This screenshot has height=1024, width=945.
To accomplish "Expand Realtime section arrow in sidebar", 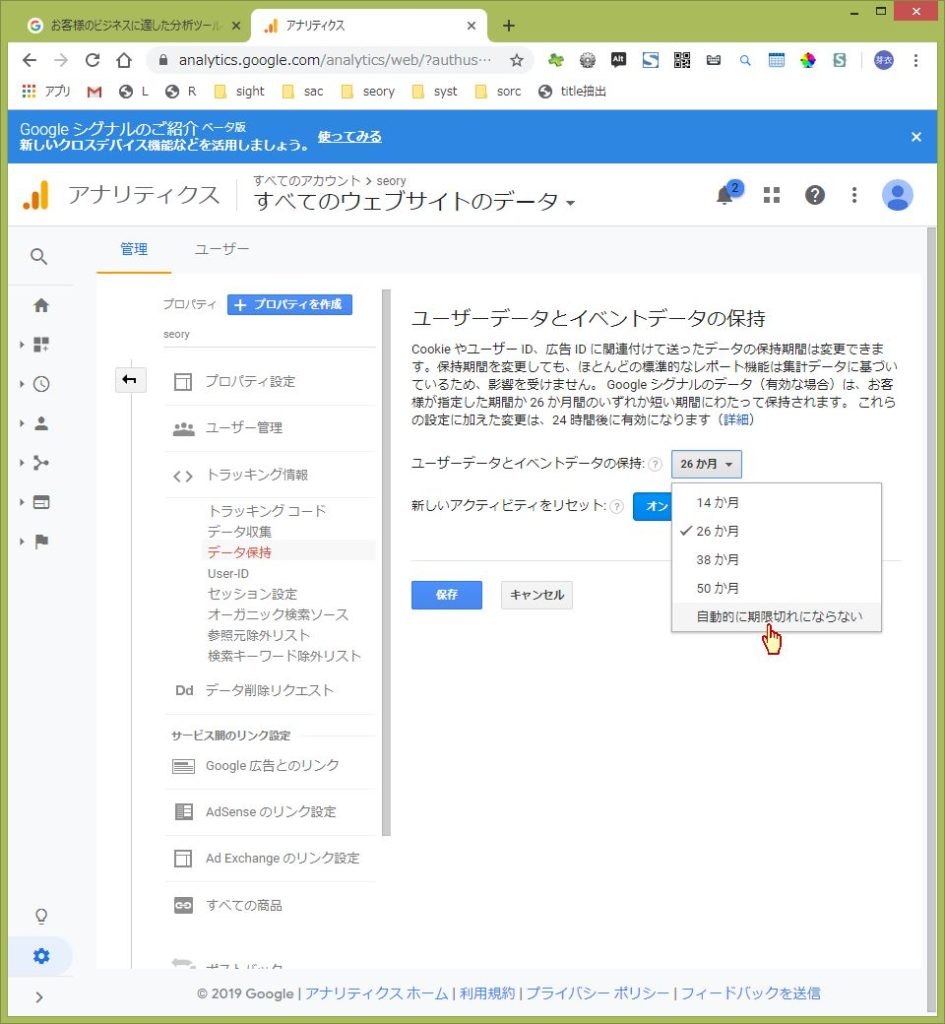I will click(x=22, y=384).
